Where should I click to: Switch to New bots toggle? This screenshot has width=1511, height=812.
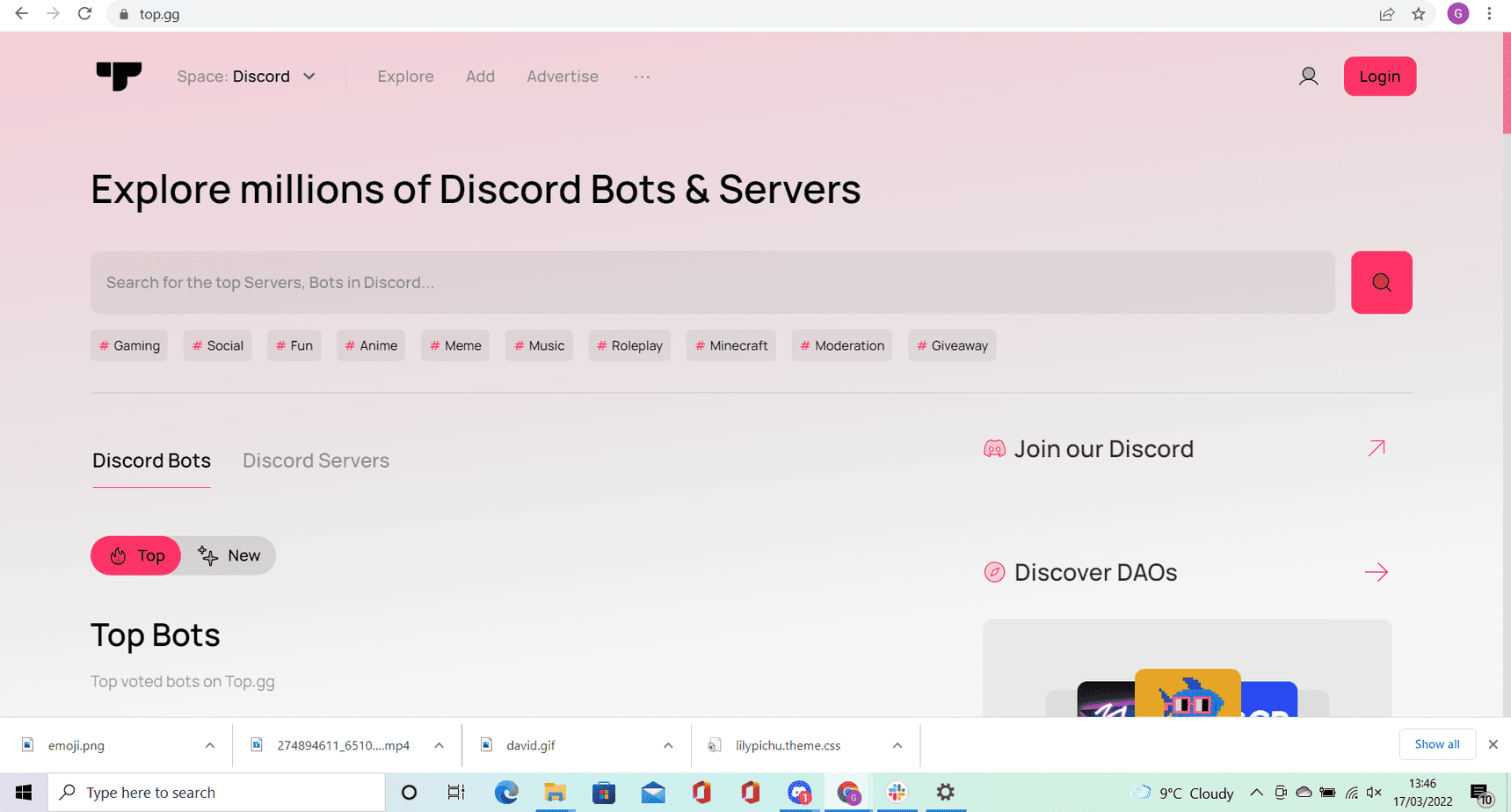pos(229,555)
